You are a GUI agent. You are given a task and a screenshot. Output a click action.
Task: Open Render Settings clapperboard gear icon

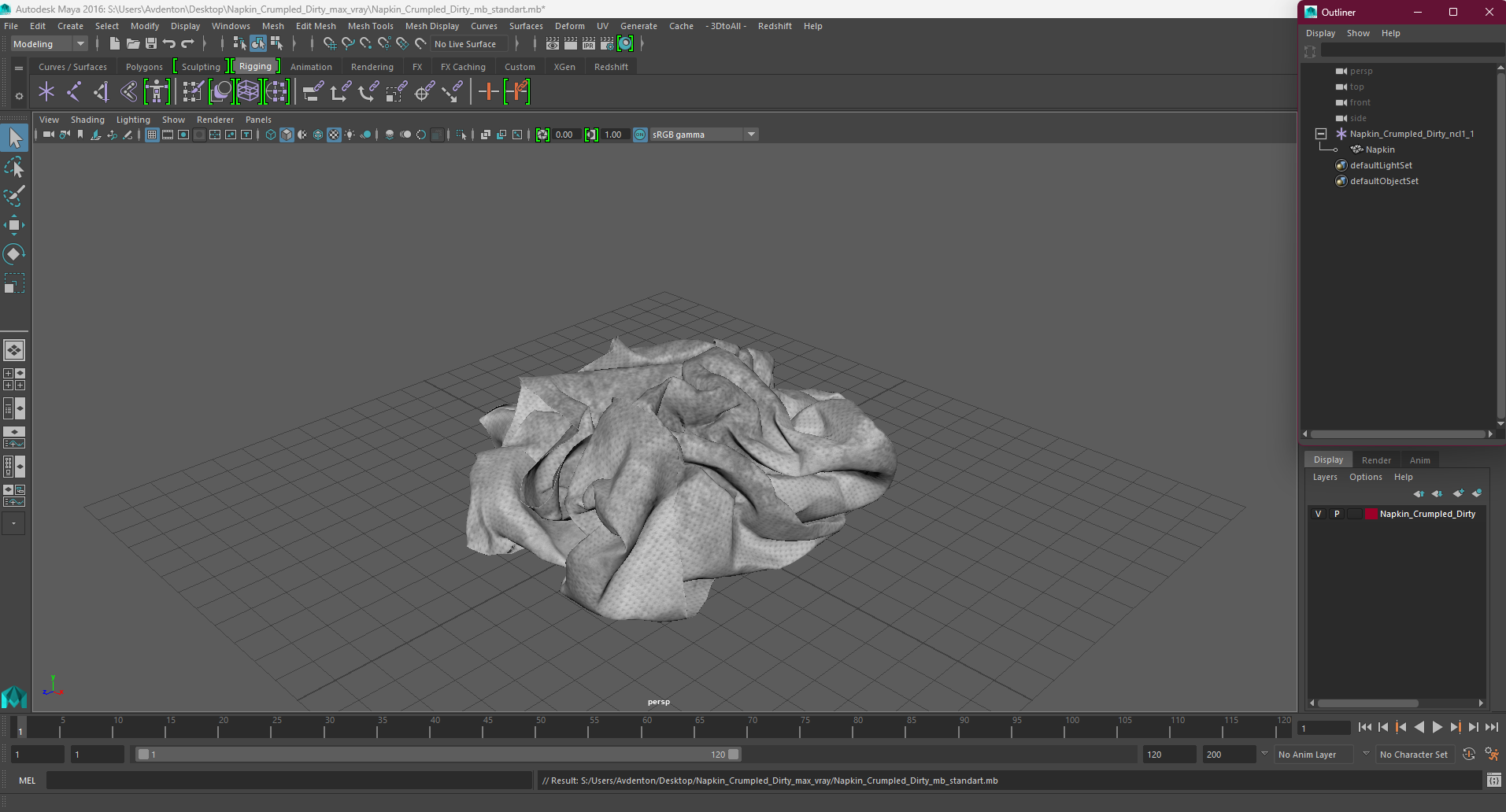(607, 44)
